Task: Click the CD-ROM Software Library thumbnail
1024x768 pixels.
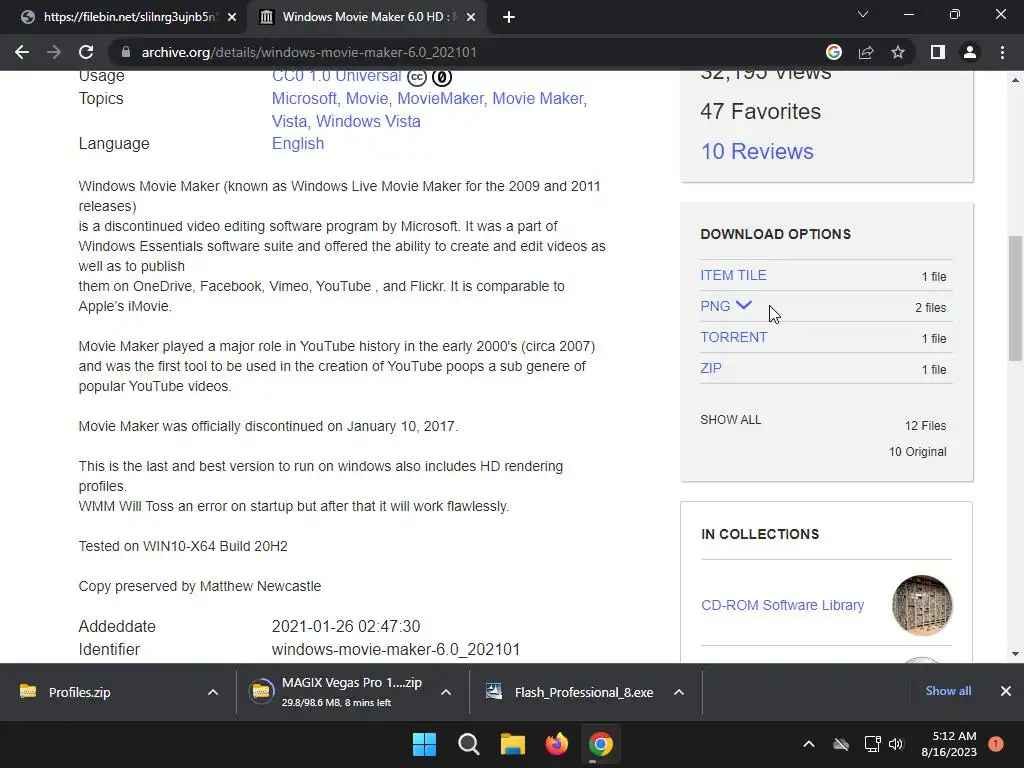Action: [x=922, y=605]
